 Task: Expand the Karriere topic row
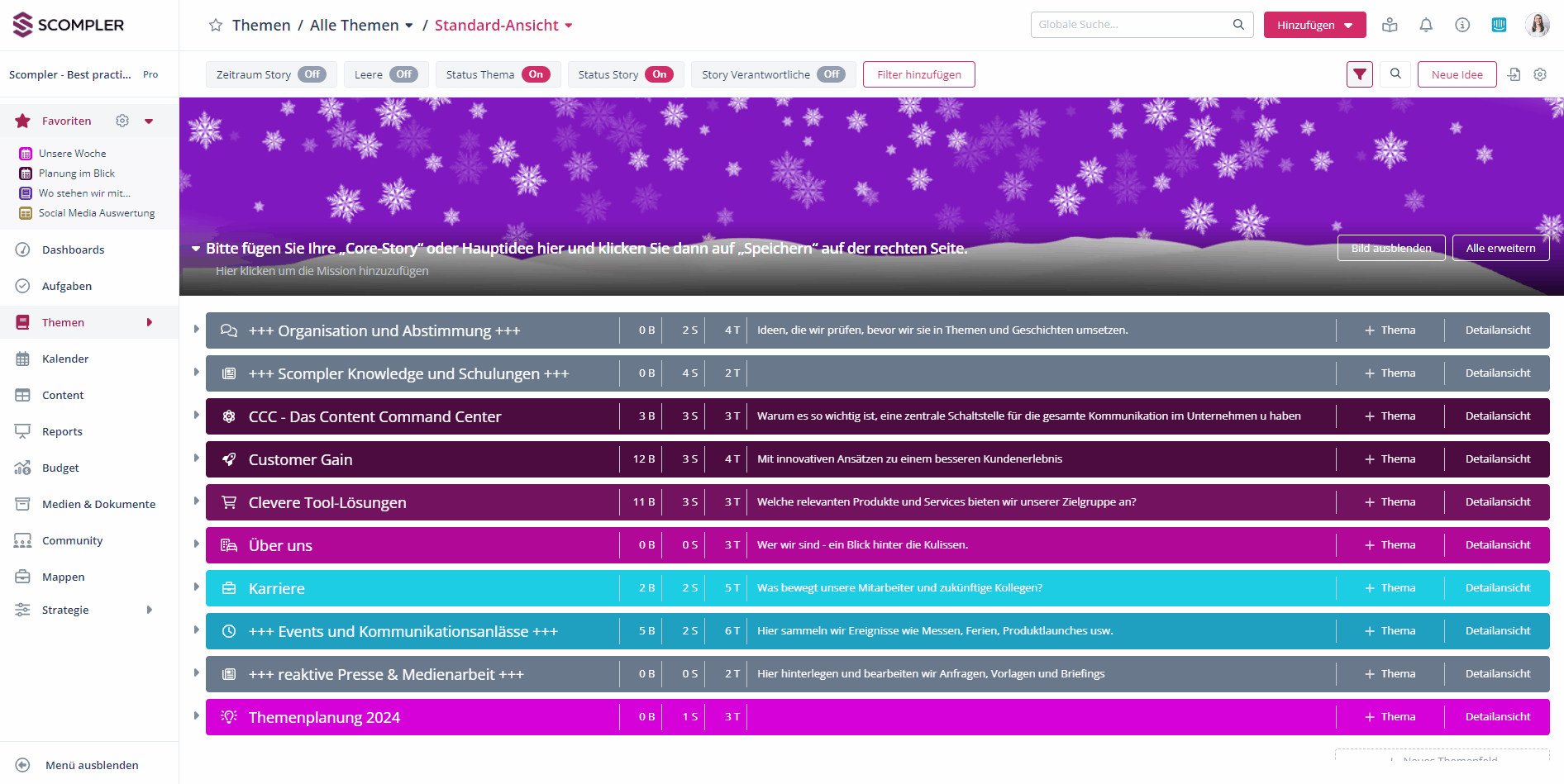[x=195, y=587]
